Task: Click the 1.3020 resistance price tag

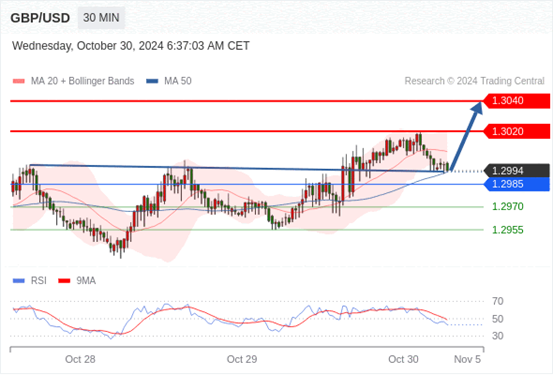Action: [x=517, y=132]
